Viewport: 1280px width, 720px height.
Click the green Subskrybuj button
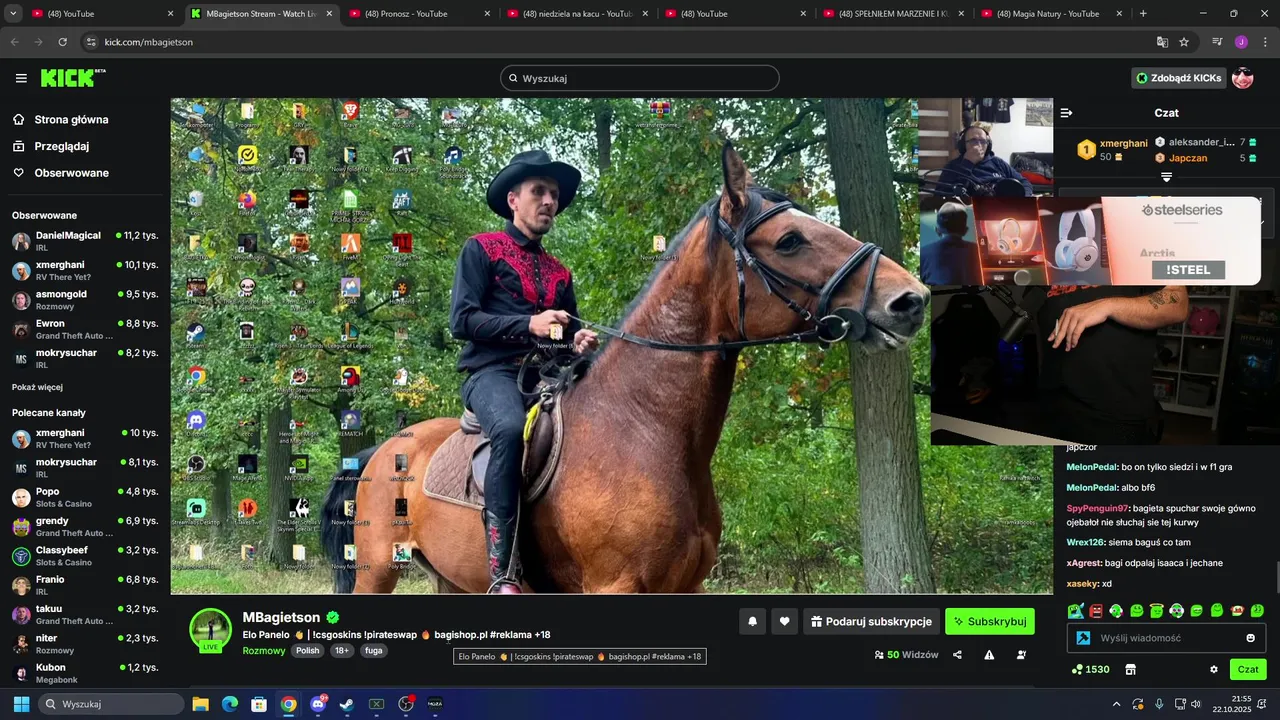click(x=990, y=621)
